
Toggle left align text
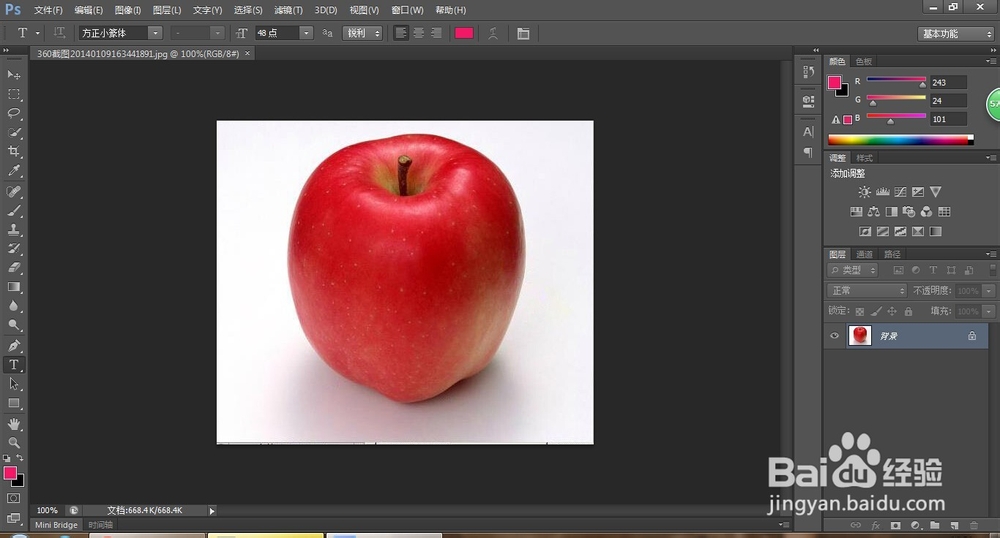click(x=401, y=33)
